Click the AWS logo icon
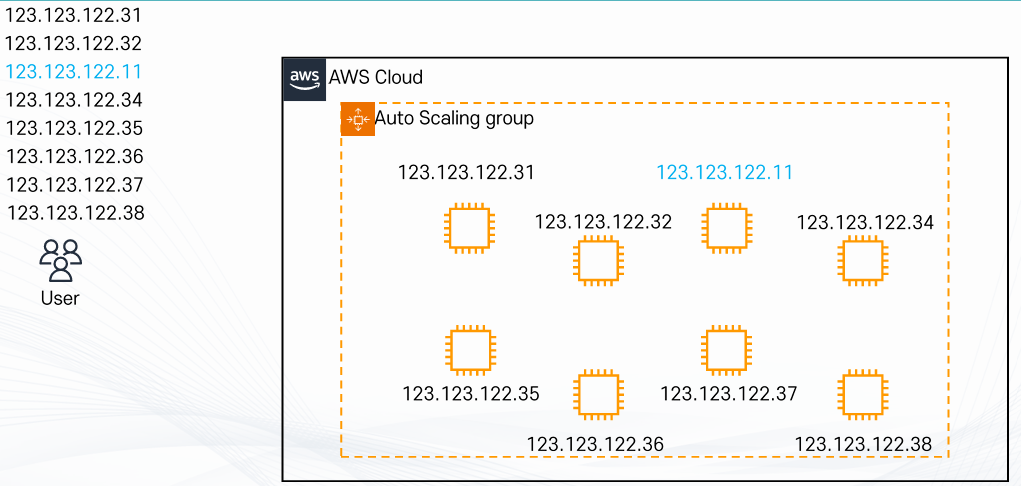Viewport: 1021px width, 486px height. (305, 79)
